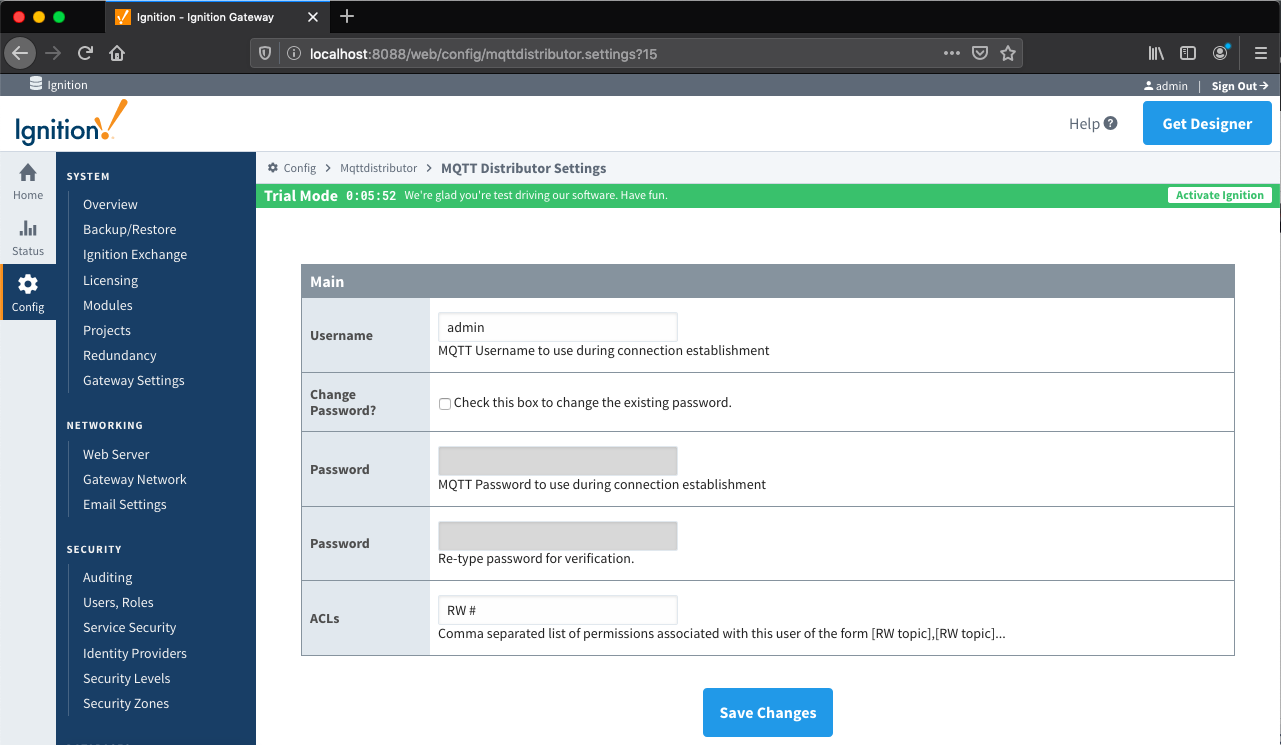1281x745 pixels.
Task: Click the ACLs input field
Action: click(x=557, y=610)
